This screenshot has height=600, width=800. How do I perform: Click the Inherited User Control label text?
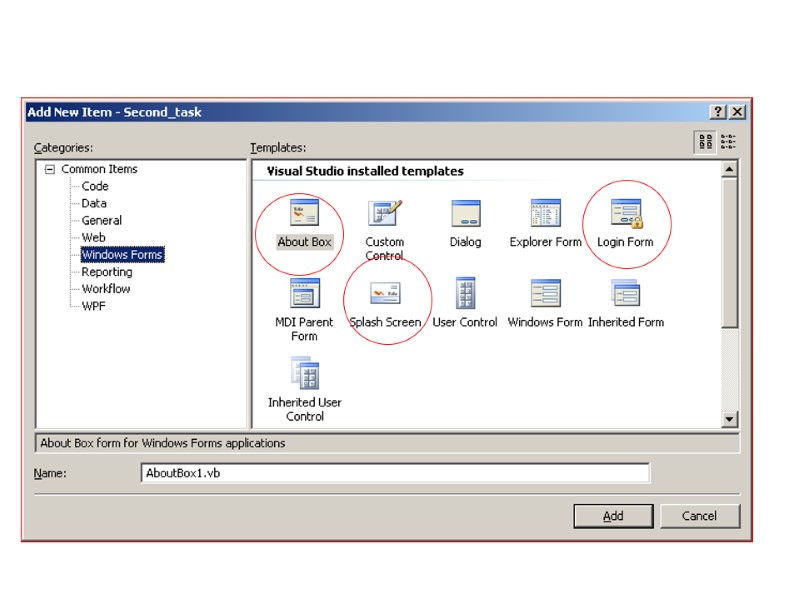pyautogui.click(x=305, y=409)
